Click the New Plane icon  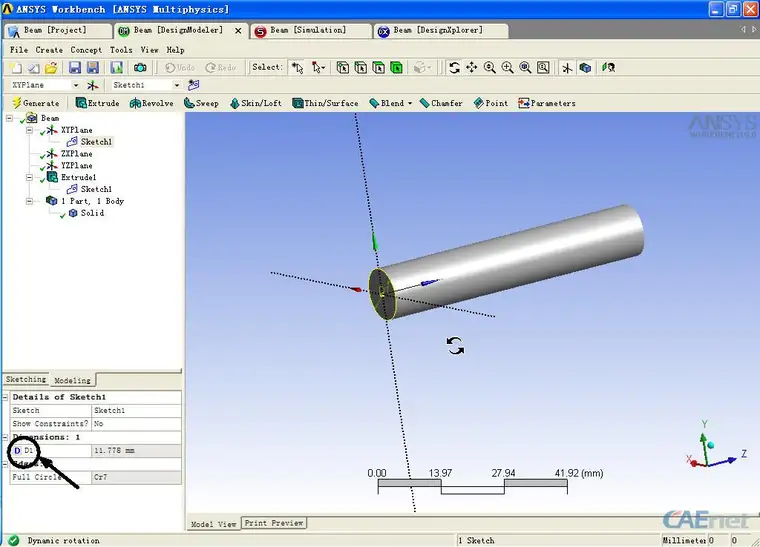click(x=93, y=85)
